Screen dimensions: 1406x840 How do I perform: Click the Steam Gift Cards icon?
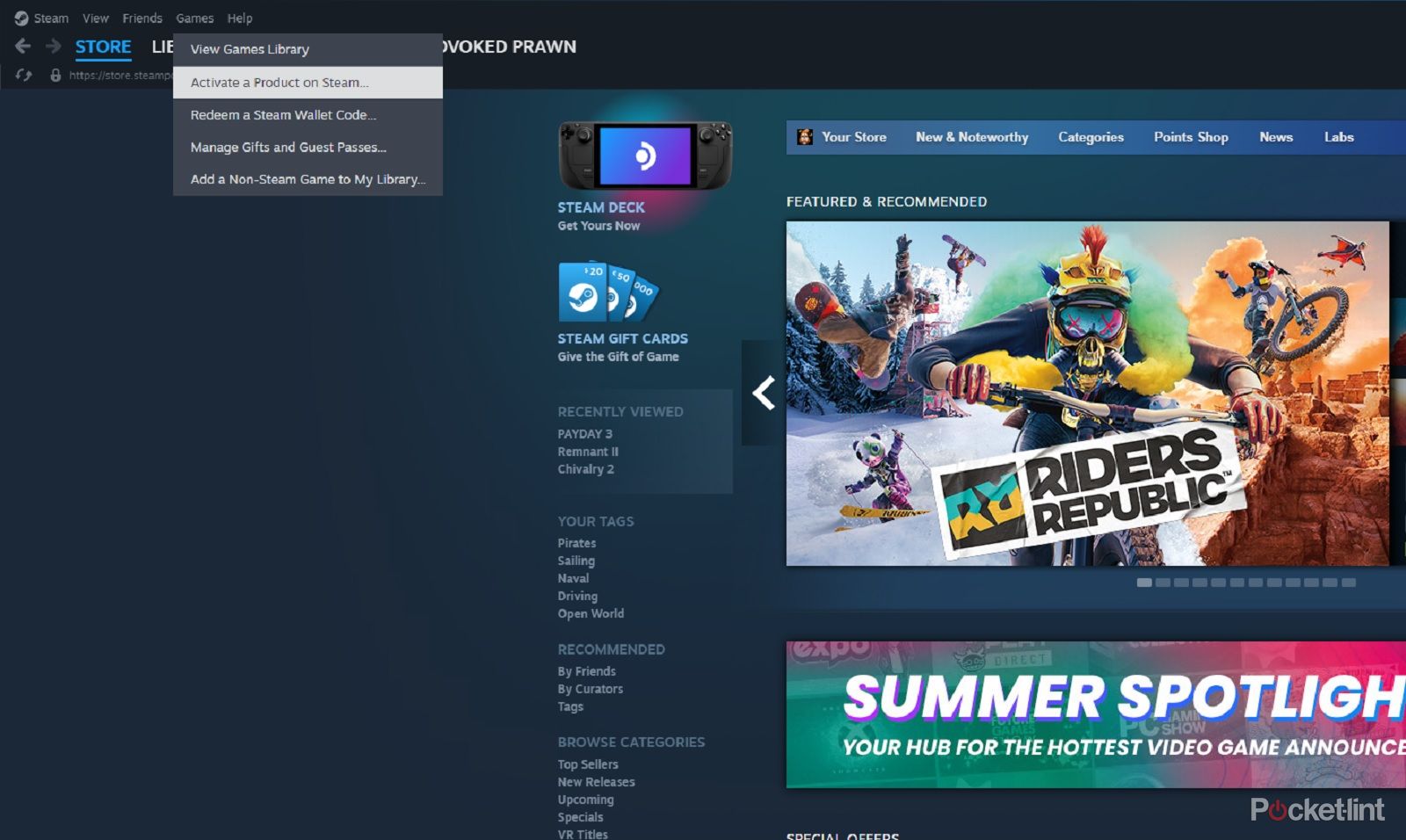tap(608, 292)
